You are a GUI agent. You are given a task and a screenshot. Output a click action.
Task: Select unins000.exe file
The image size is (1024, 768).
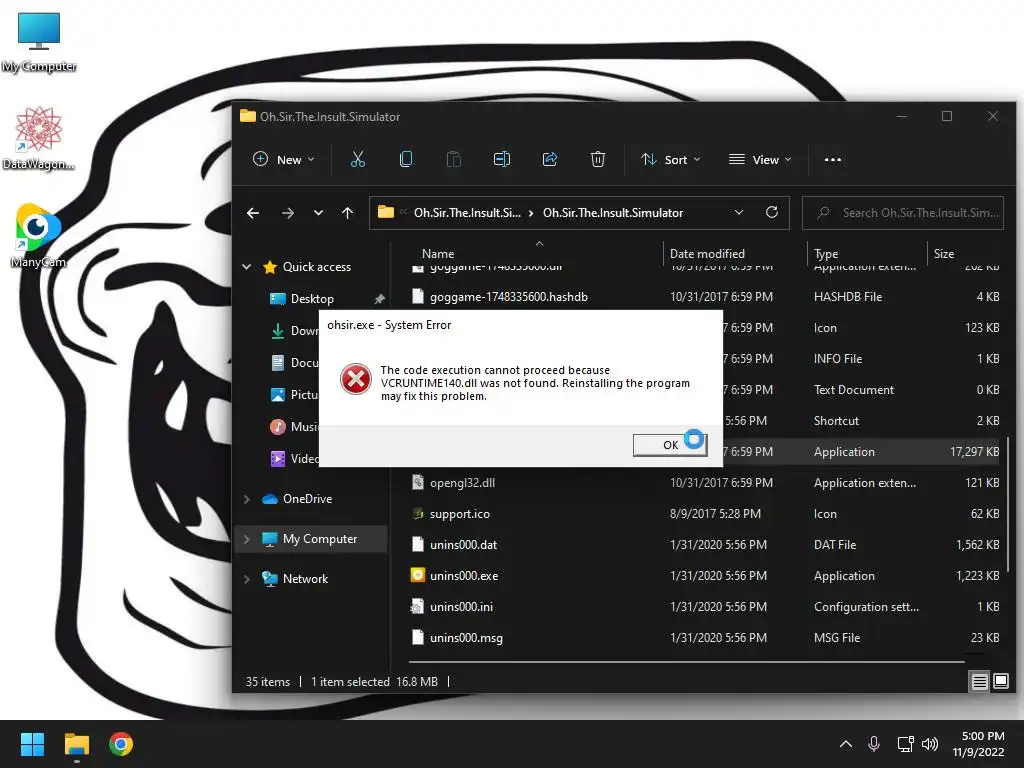coord(705,575)
